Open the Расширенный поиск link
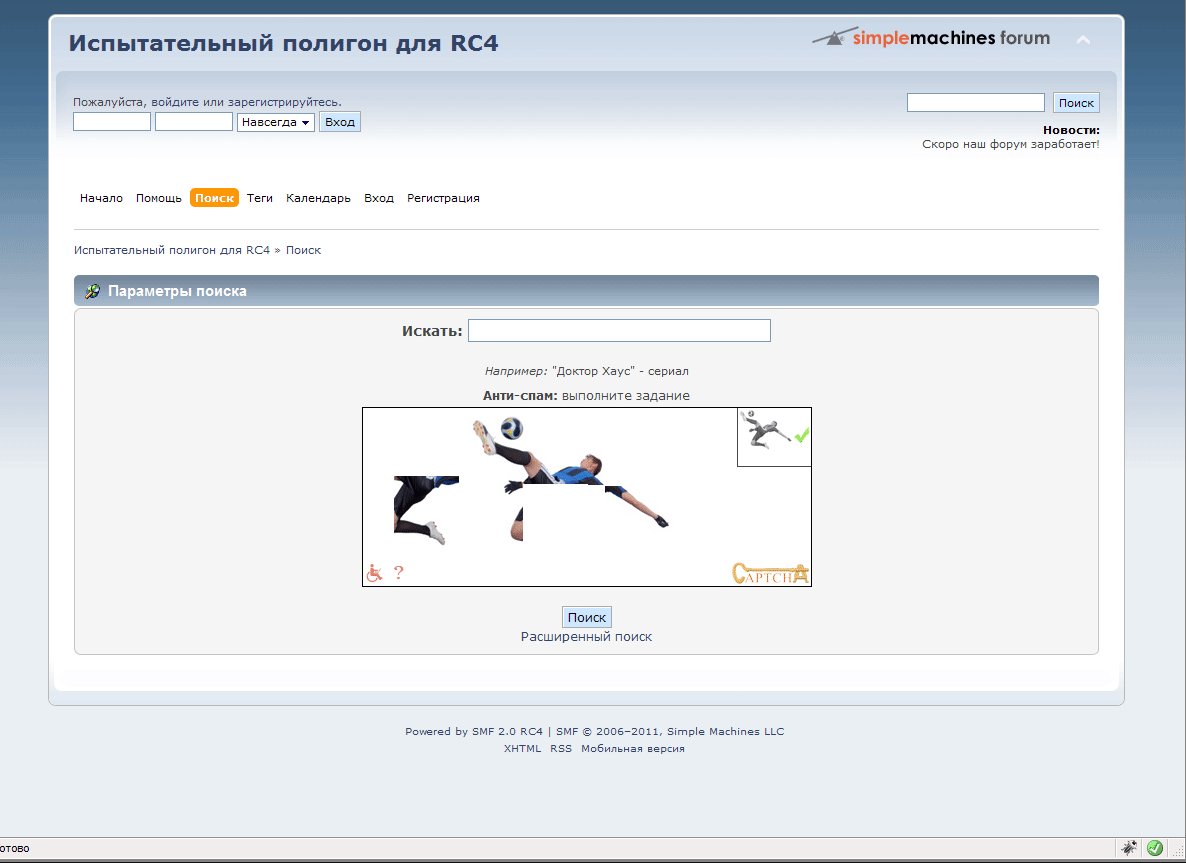Screen dimensions: 1186x863 (586, 637)
